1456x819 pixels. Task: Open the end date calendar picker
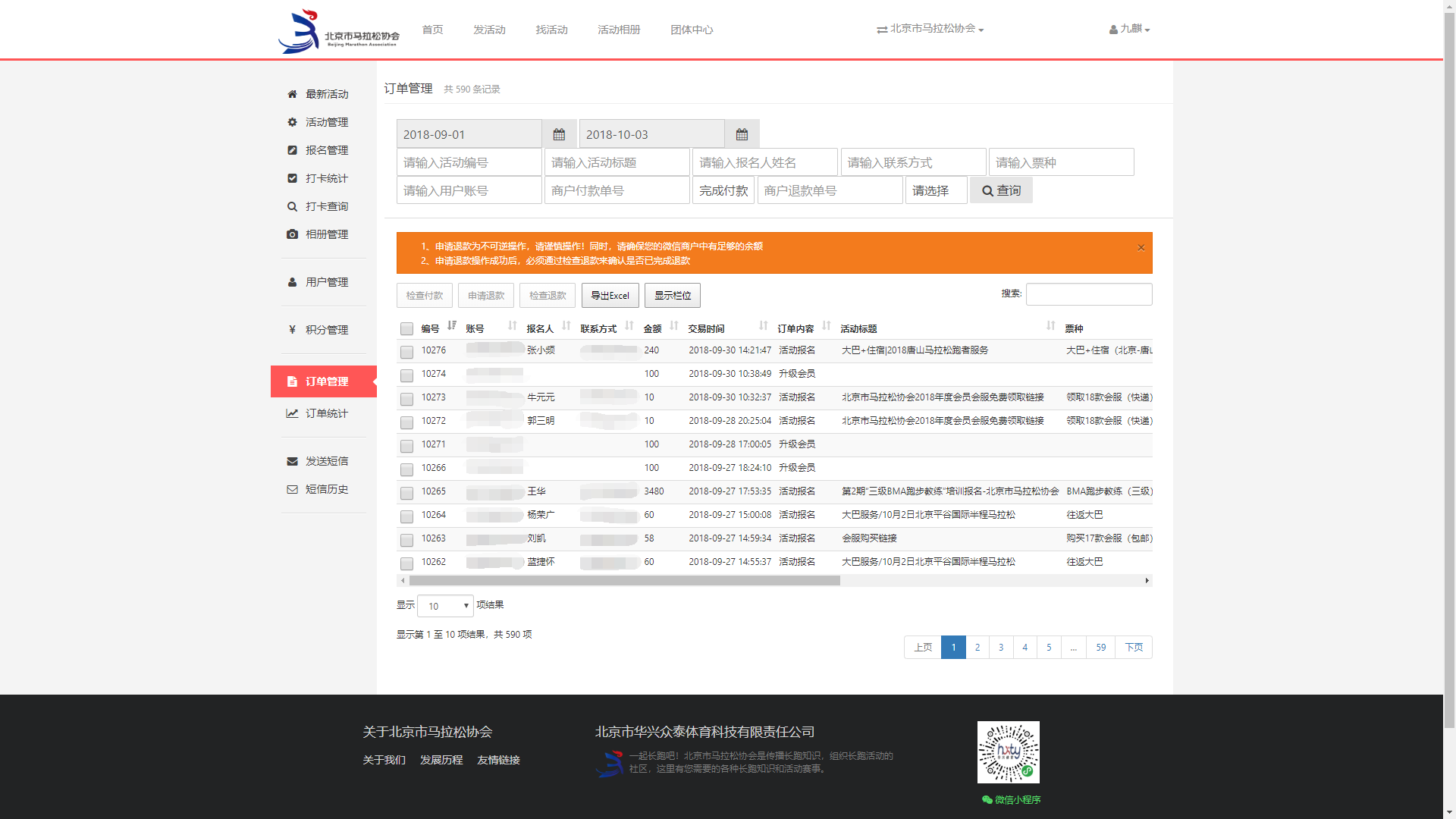[742, 134]
